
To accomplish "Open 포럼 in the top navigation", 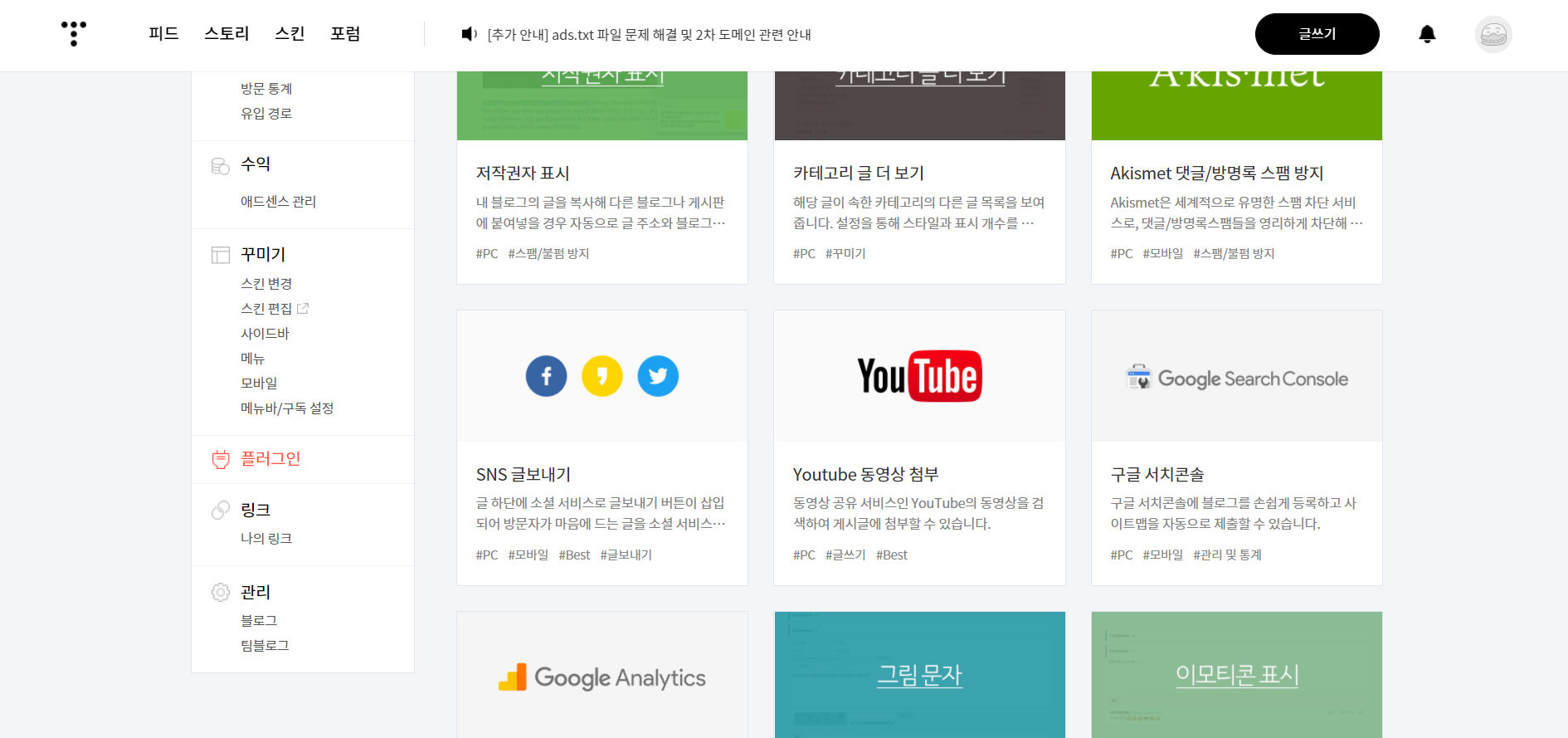I will point(345,33).
